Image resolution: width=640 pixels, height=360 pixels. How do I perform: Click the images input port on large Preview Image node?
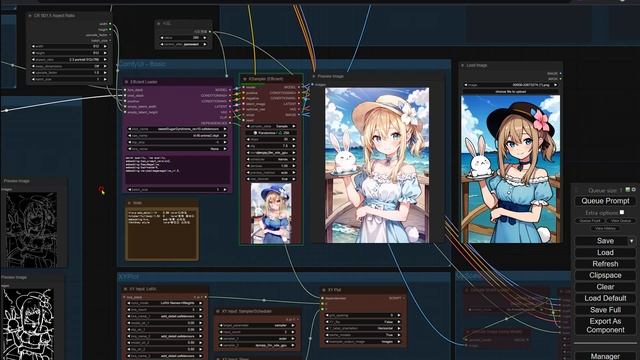pos(313,84)
